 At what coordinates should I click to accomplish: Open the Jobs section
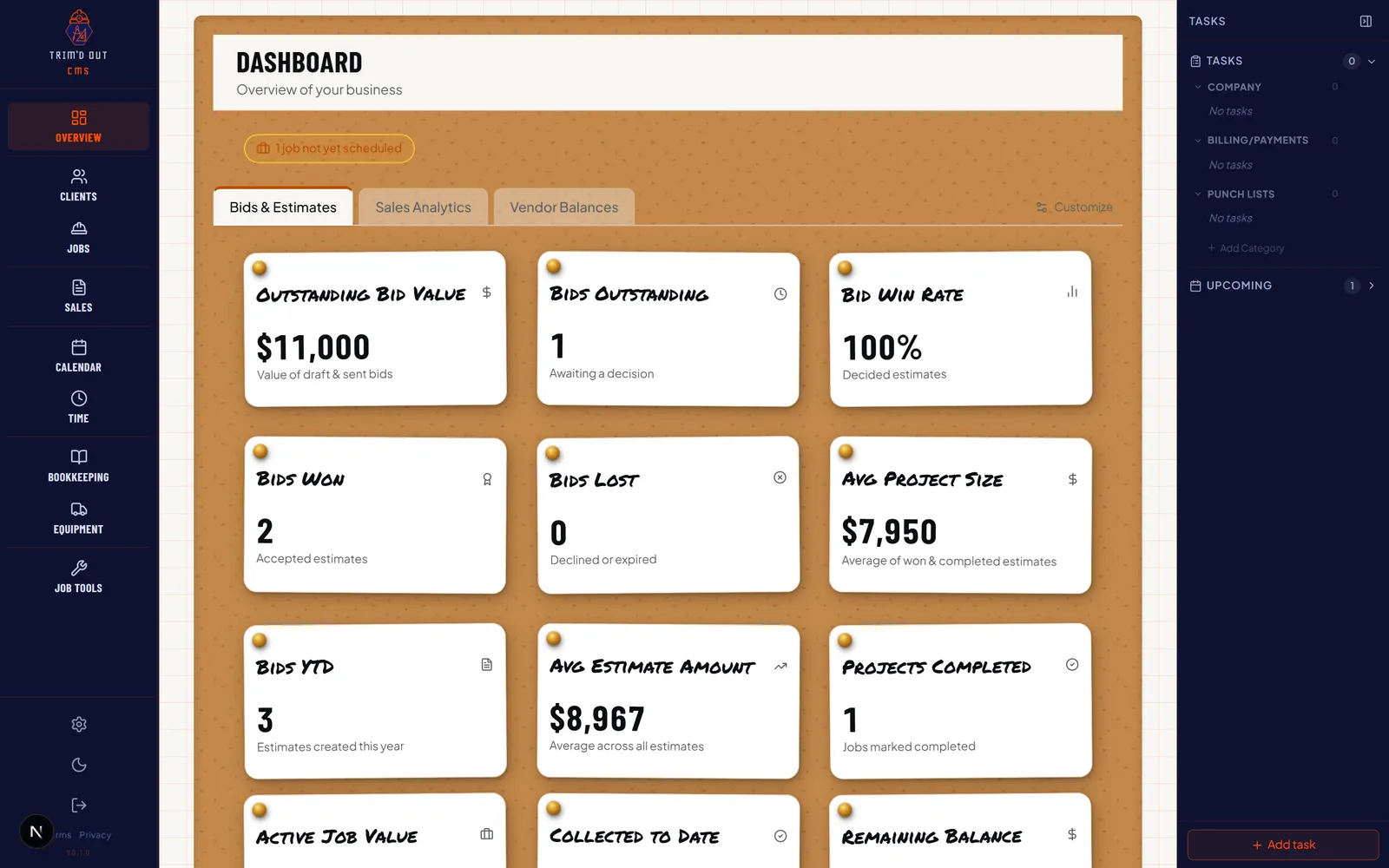pos(78,237)
